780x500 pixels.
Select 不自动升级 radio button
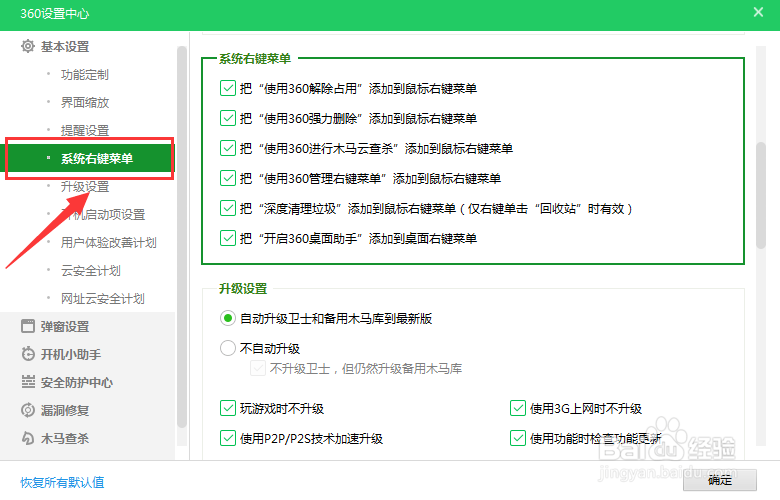(228, 348)
